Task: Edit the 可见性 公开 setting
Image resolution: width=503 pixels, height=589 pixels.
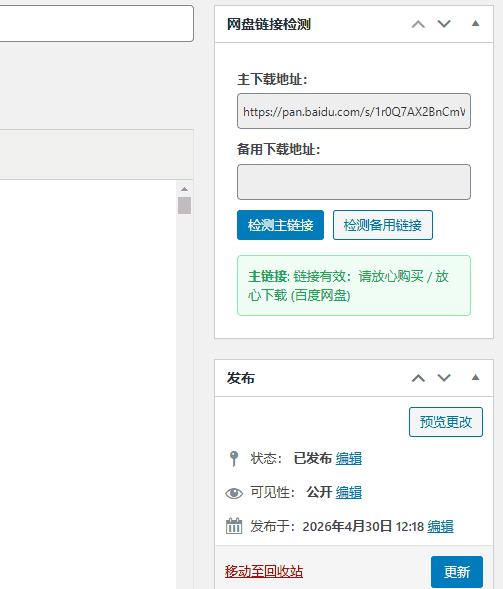Action: pyautogui.click(x=349, y=492)
